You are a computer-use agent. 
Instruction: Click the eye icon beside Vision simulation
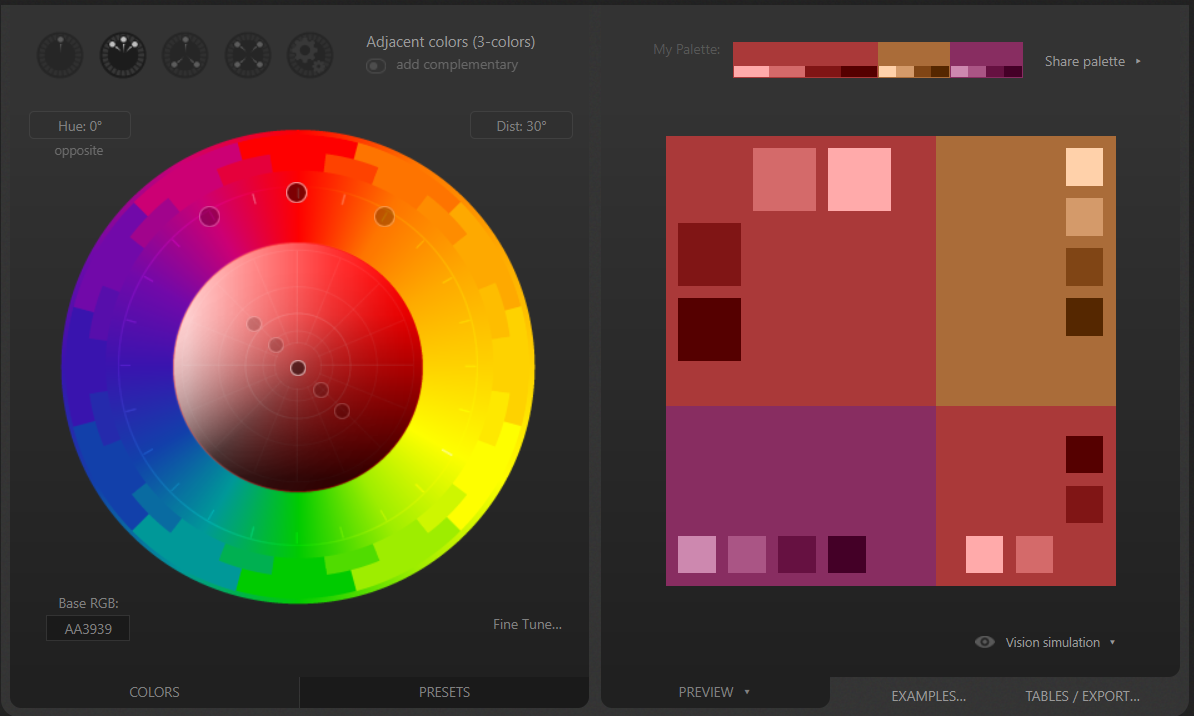pyautogui.click(x=985, y=642)
